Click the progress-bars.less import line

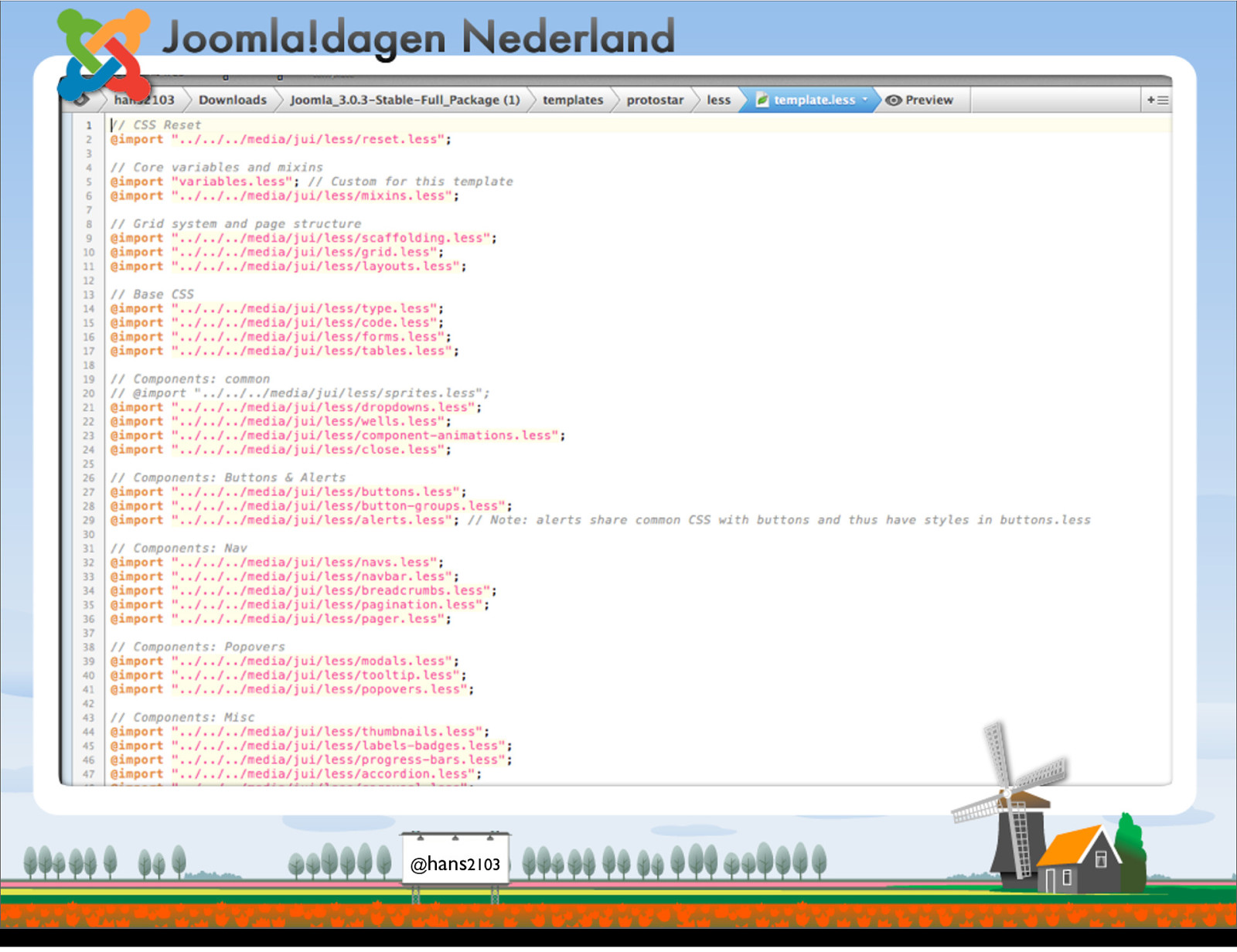[x=312, y=760]
